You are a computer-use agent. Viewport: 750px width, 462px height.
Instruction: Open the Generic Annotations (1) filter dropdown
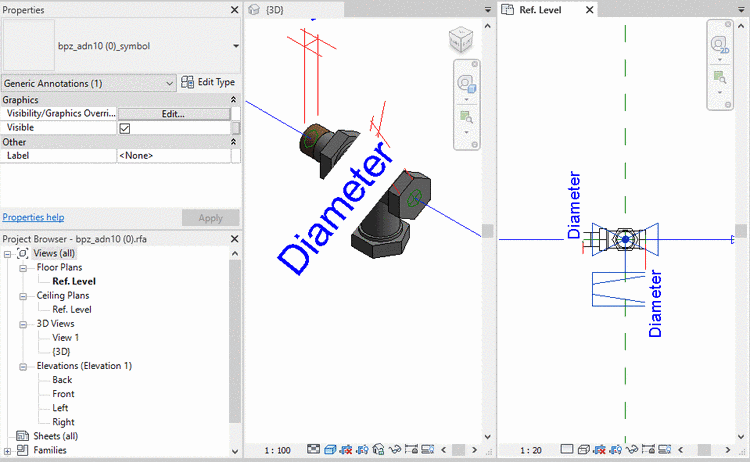click(88, 83)
